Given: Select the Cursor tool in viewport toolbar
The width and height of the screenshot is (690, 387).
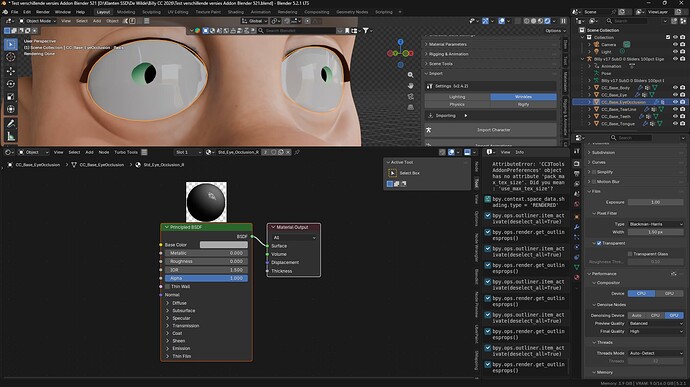Looking at the screenshot, I should [x=11, y=57].
